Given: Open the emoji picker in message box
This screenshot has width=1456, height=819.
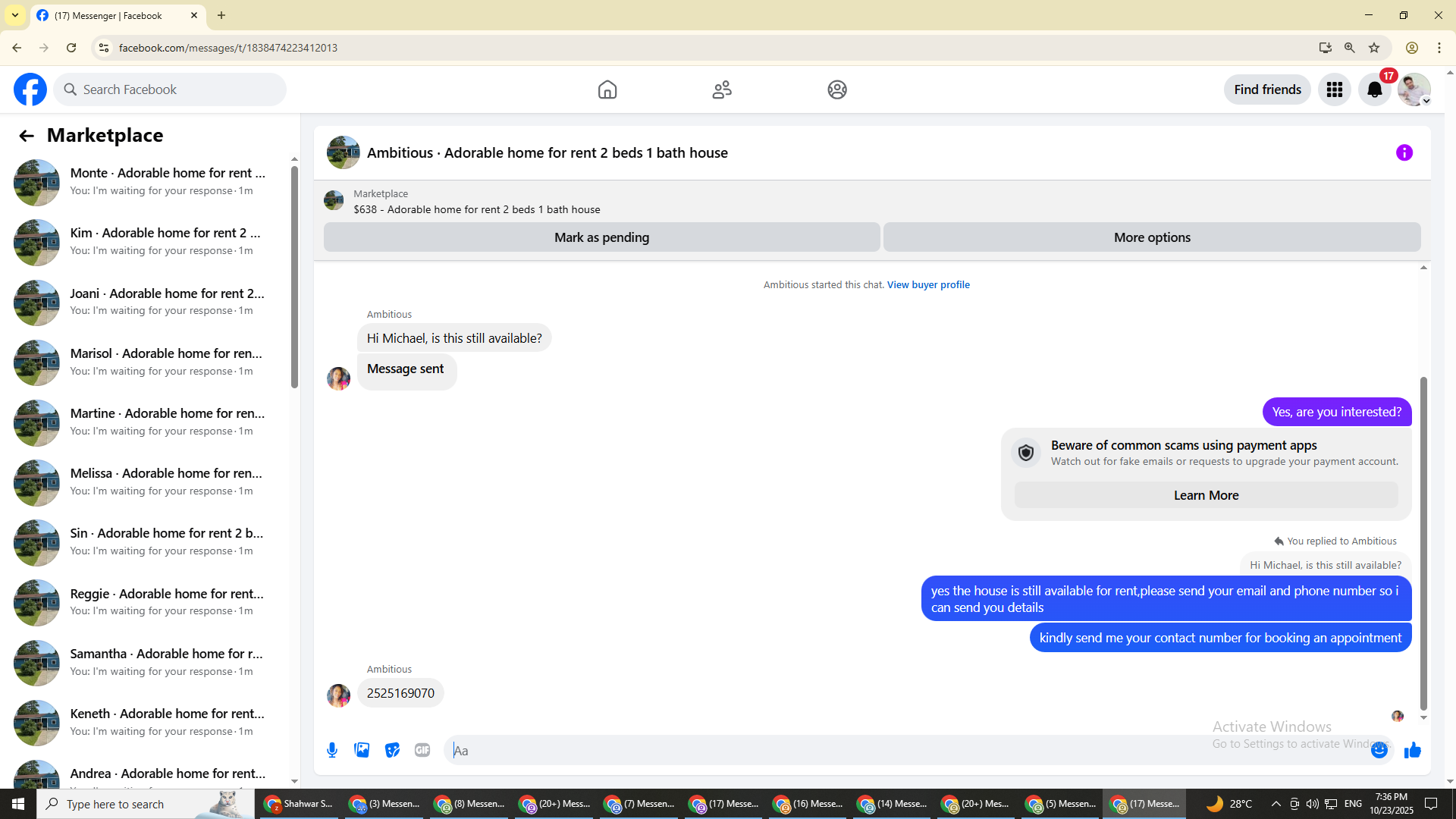Looking at the screenshot, I should [x=1379, y=750].
